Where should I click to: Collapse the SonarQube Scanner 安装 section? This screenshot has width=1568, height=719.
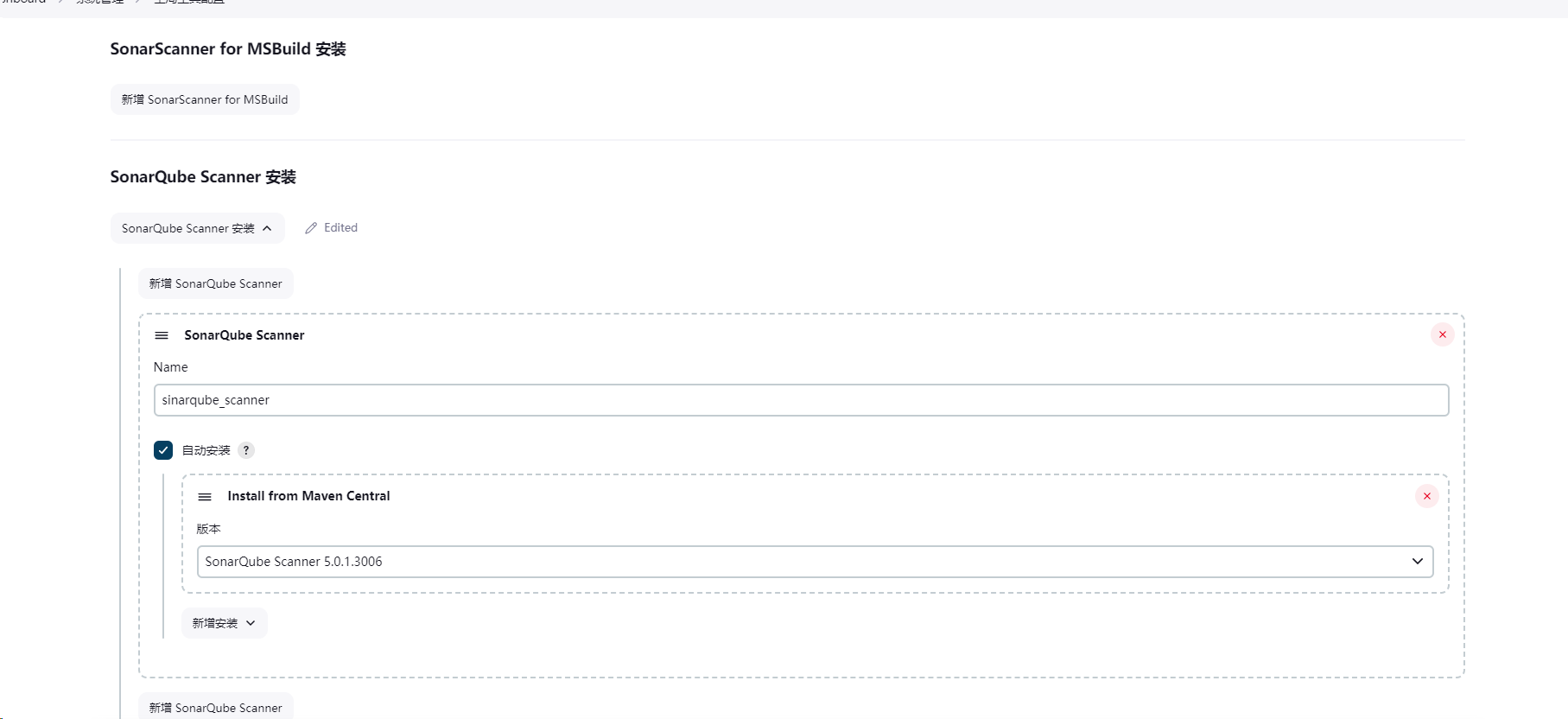[197, 228]
